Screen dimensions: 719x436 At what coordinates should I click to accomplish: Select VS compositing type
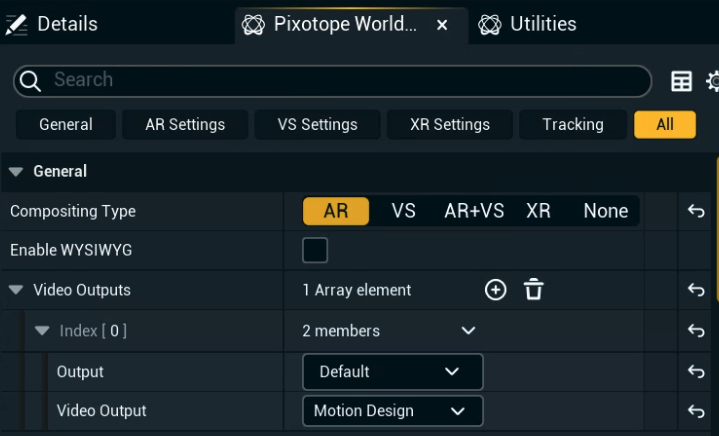(x=403, y=211)
